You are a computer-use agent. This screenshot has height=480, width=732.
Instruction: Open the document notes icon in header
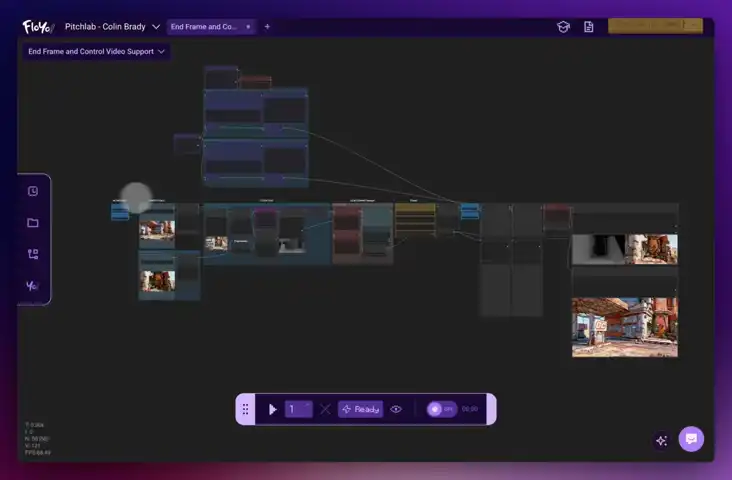(589, 27)
